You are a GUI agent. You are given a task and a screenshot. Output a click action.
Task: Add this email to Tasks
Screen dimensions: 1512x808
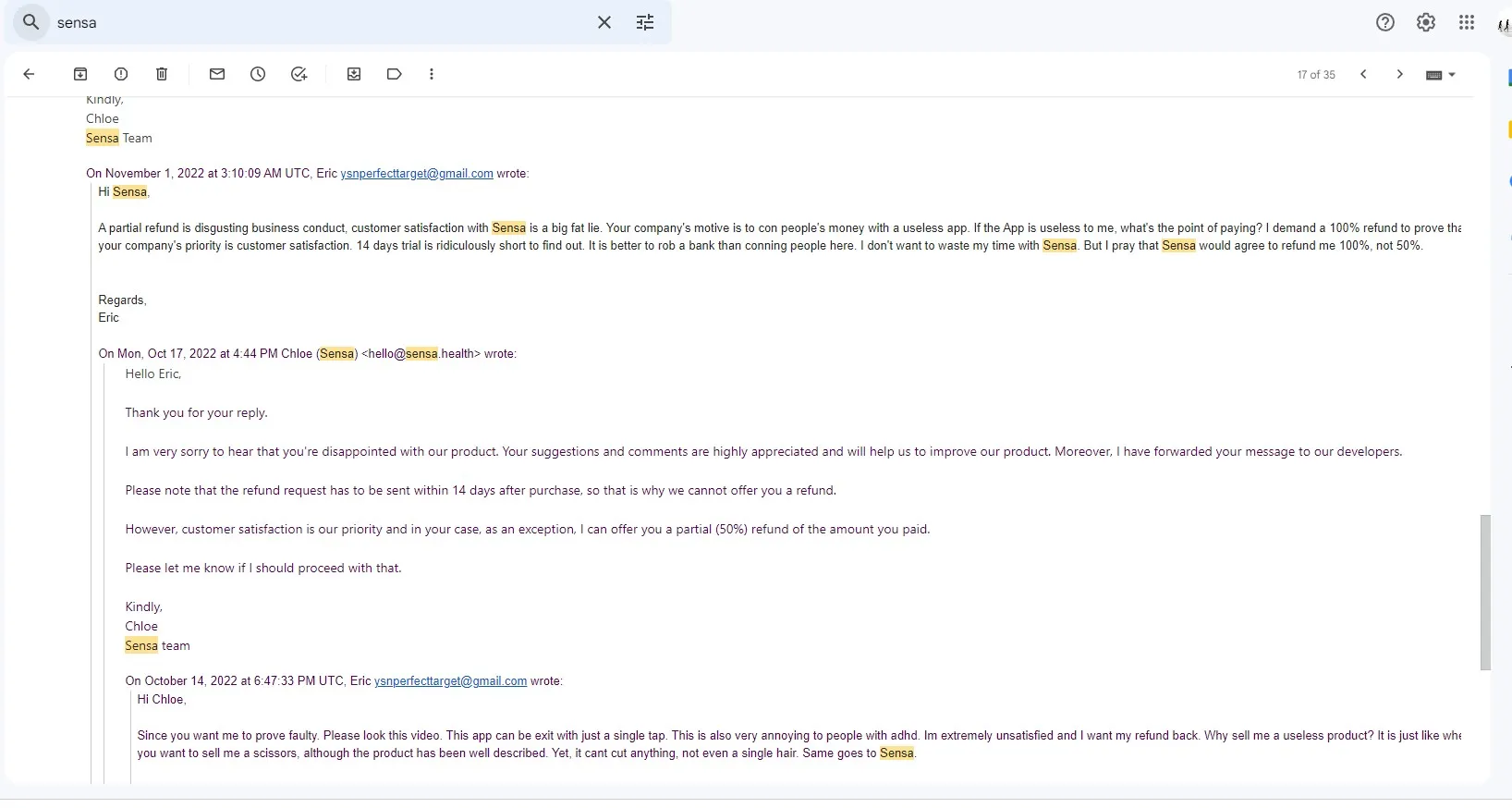pyautogui.click(x=299, y=74)
